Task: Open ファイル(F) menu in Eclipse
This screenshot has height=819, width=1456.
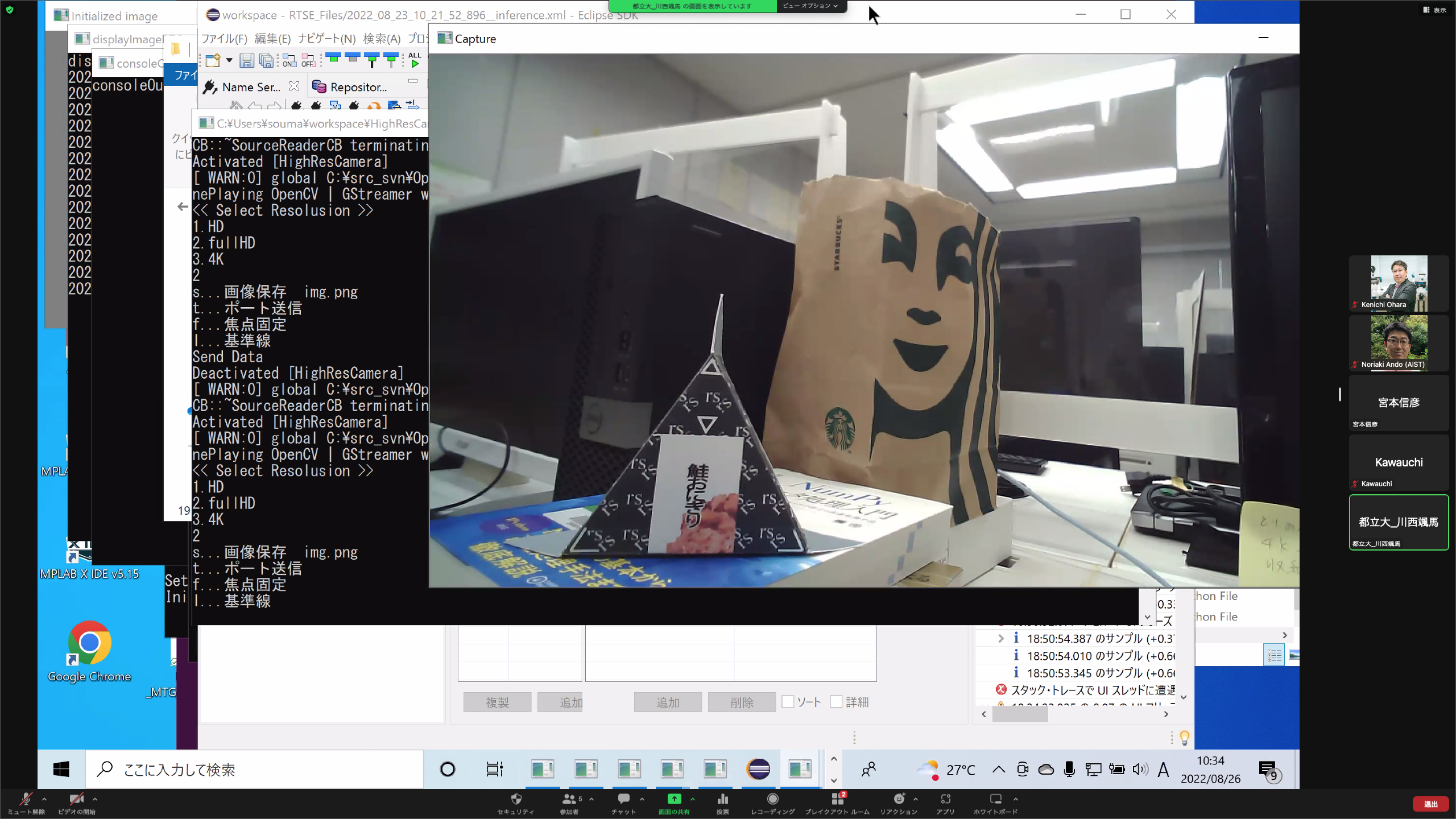Action: [224, 39]
